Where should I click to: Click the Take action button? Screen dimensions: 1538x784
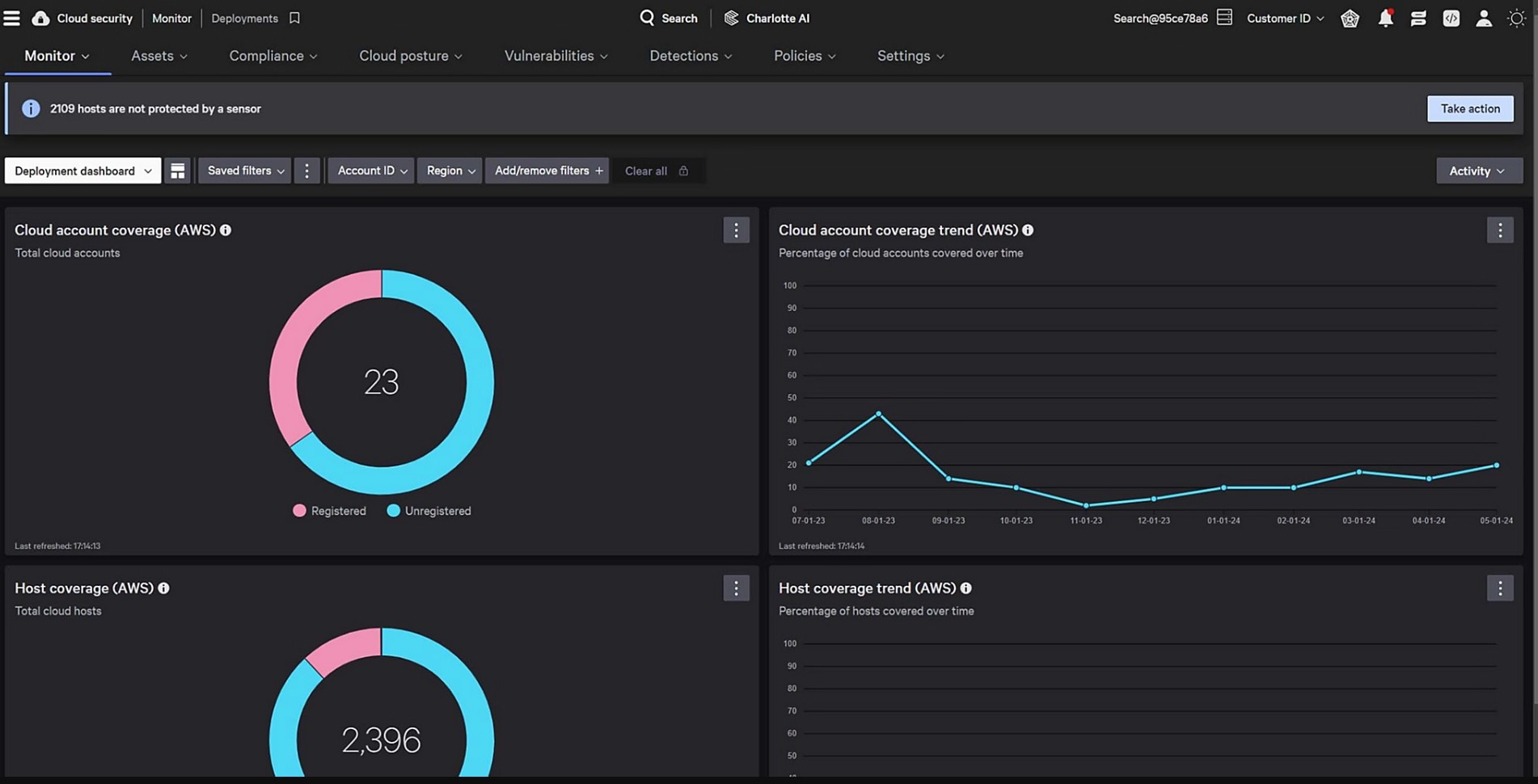(1470, 108)
